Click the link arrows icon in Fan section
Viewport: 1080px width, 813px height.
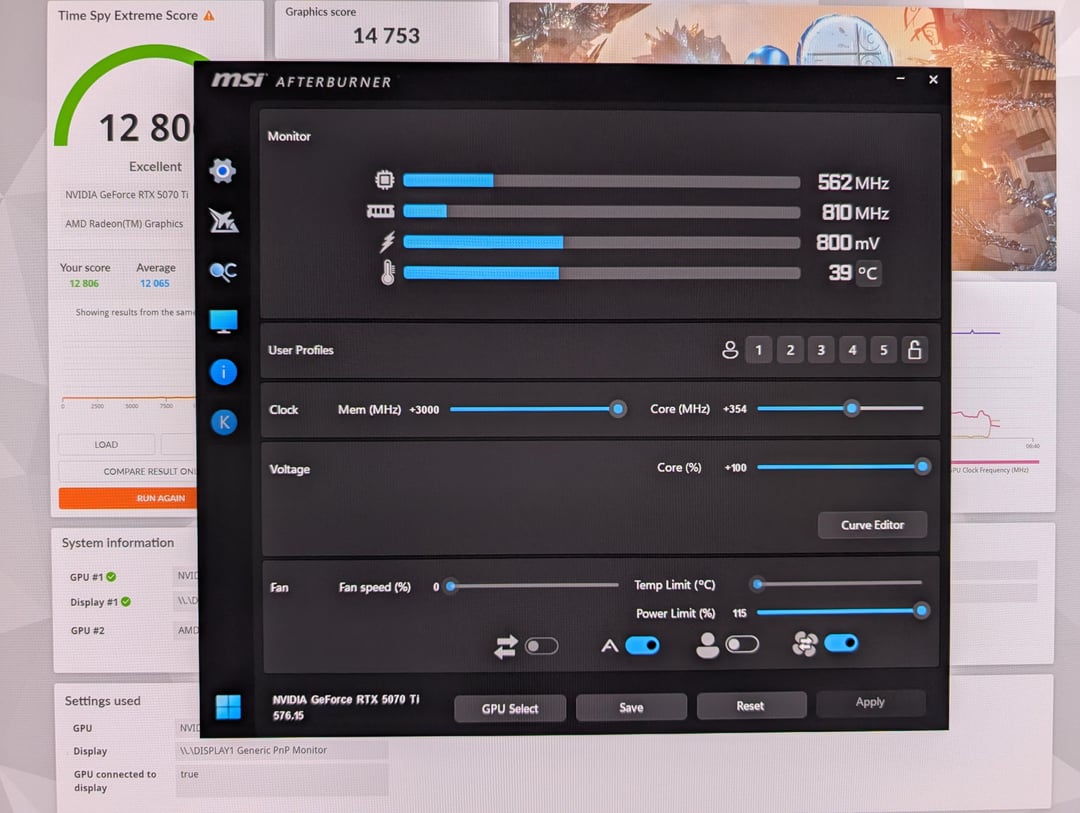(x=506, y=646)
